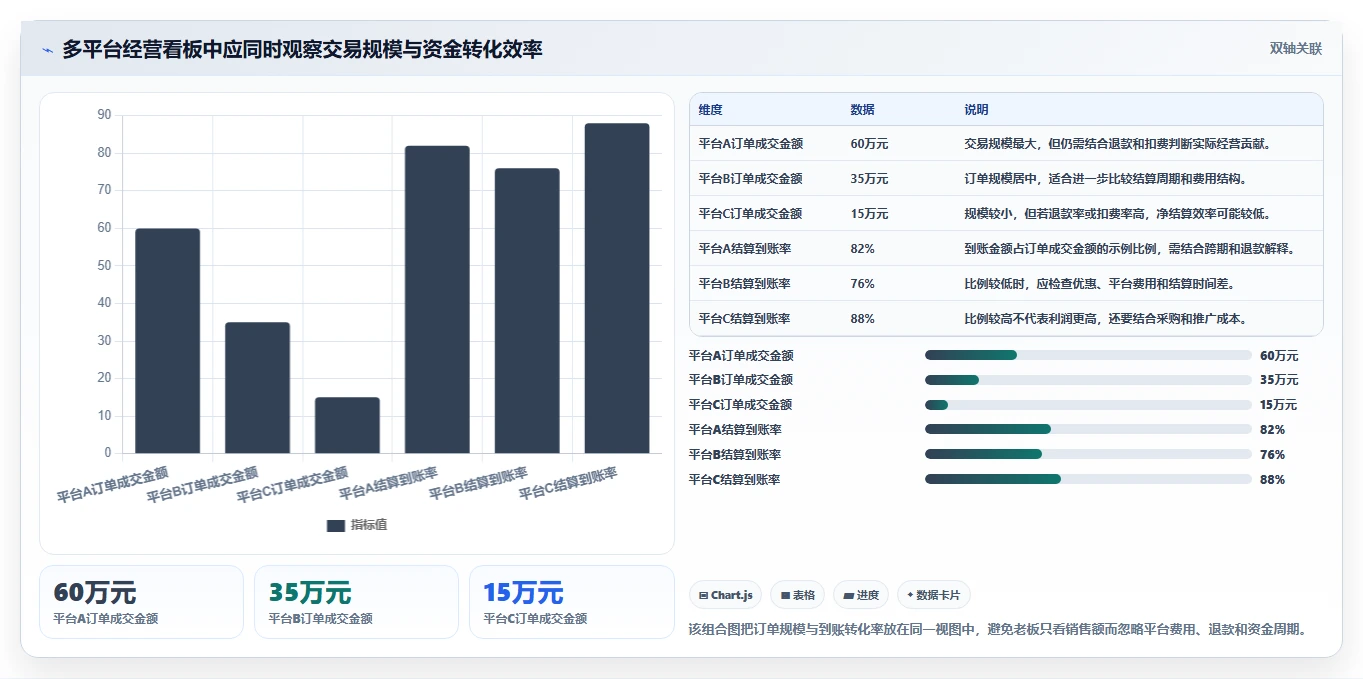The image size is (1363, 679).
Task: Click the 60万元 progress bar for 平台A订单成交金额
Action: click(x=1088, y=355)
